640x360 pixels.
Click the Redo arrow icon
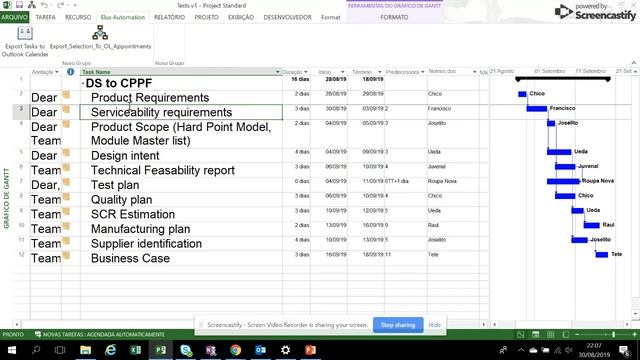coord(61,5)
